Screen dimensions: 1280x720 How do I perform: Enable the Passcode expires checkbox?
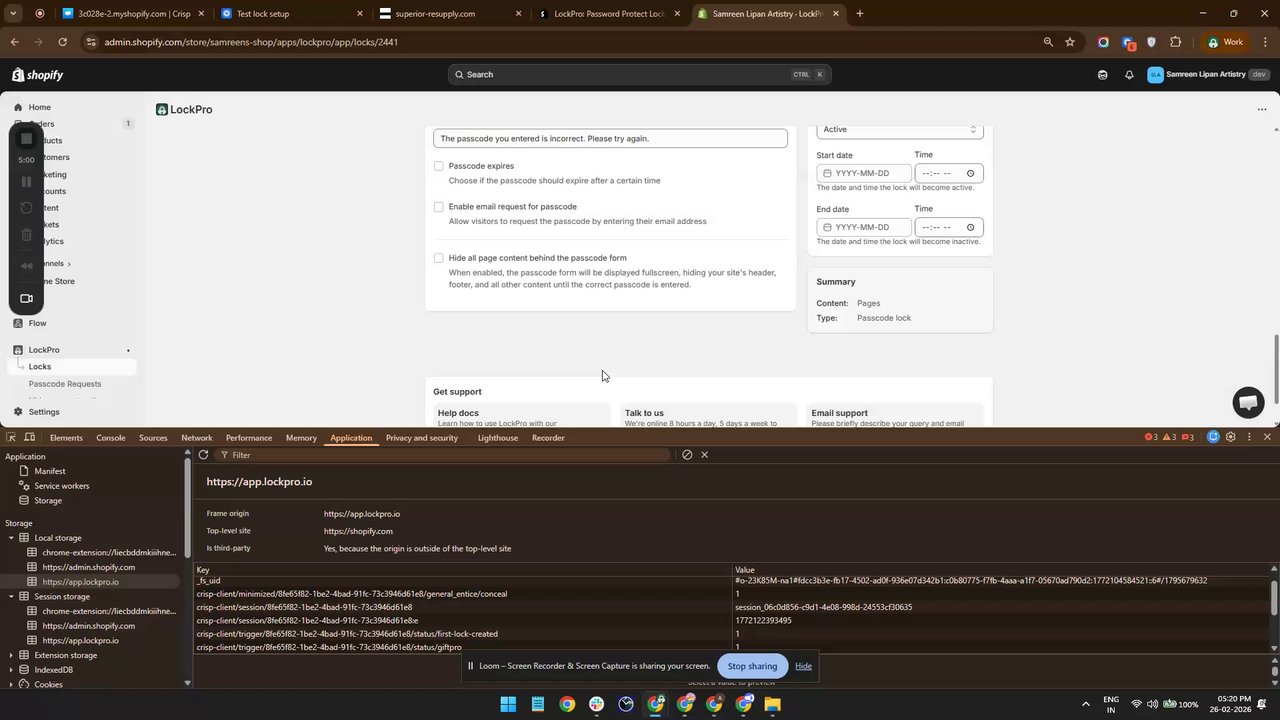pos(438,166)
